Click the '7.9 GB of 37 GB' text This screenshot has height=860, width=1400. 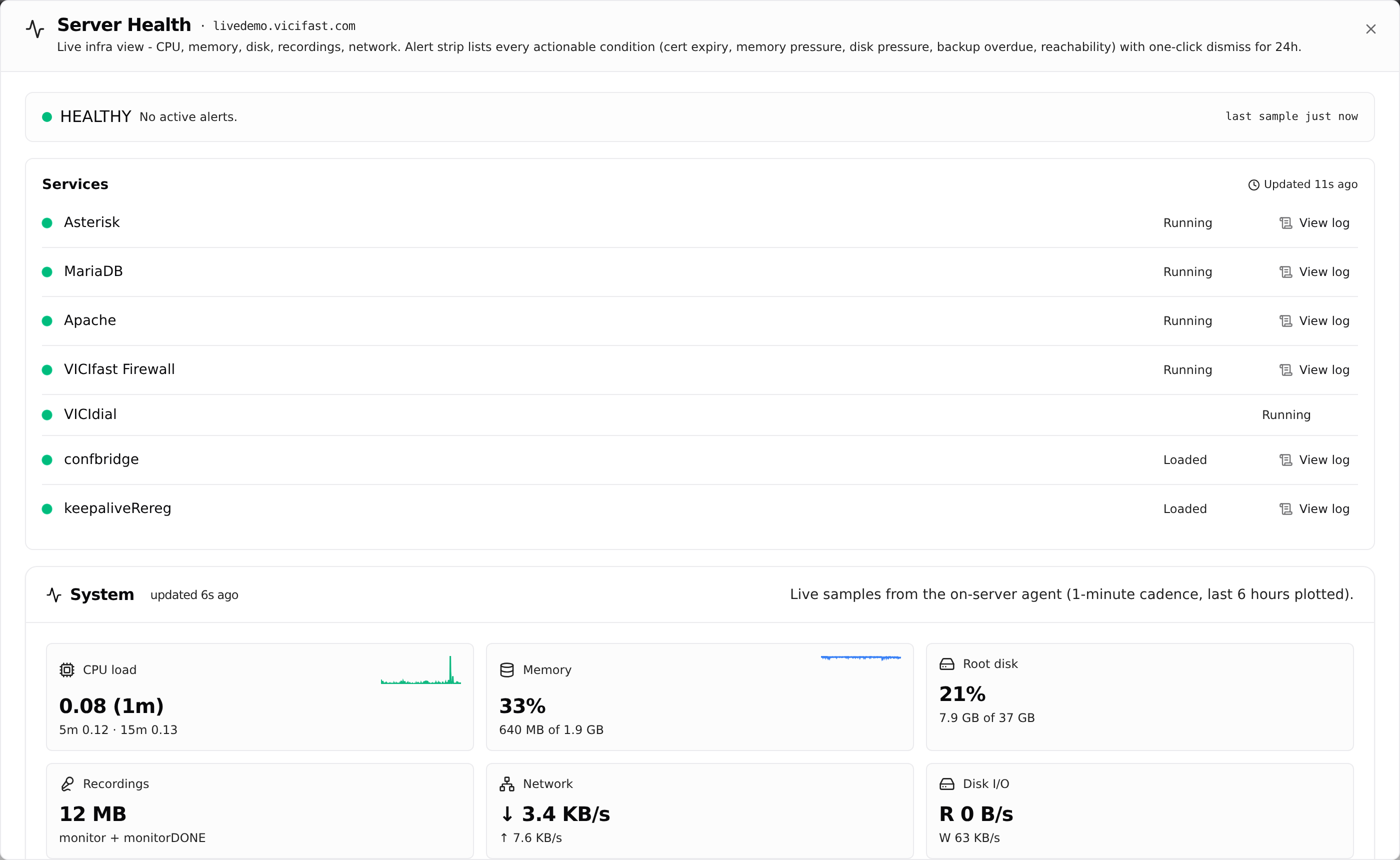pyautogui.click(x=986, y=718)
